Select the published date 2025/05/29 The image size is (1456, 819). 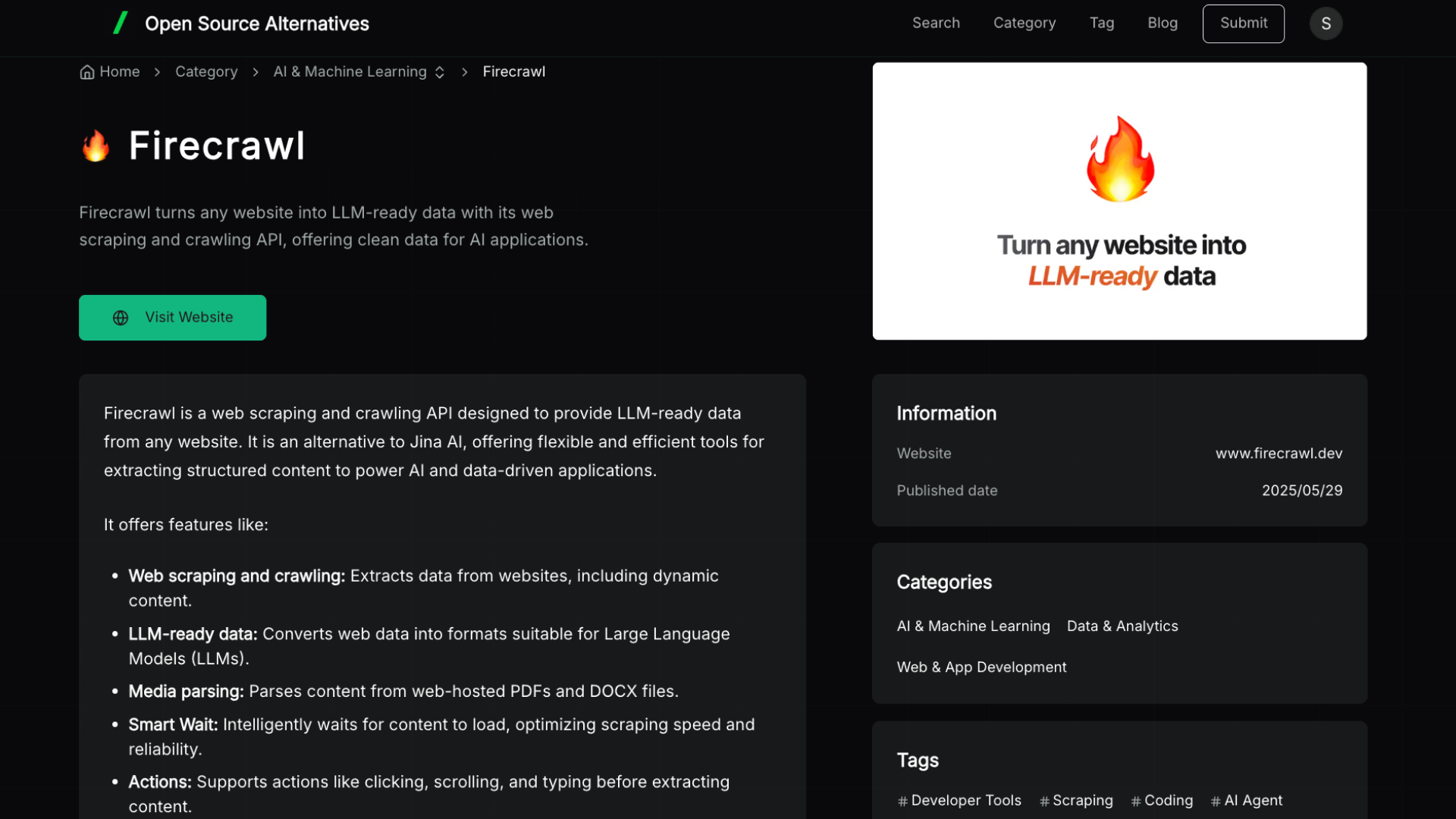pyautogui.click(x=1302, y=491)
